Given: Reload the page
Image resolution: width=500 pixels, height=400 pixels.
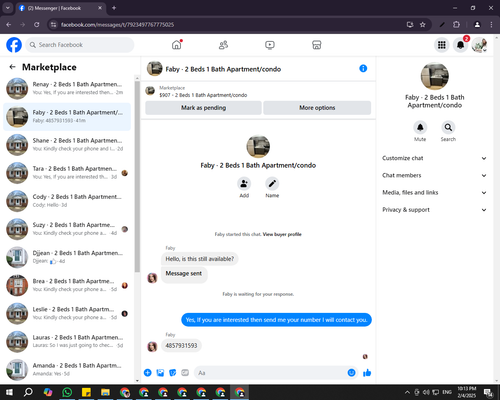Looking at the screenshot, I should click(37, 25).
